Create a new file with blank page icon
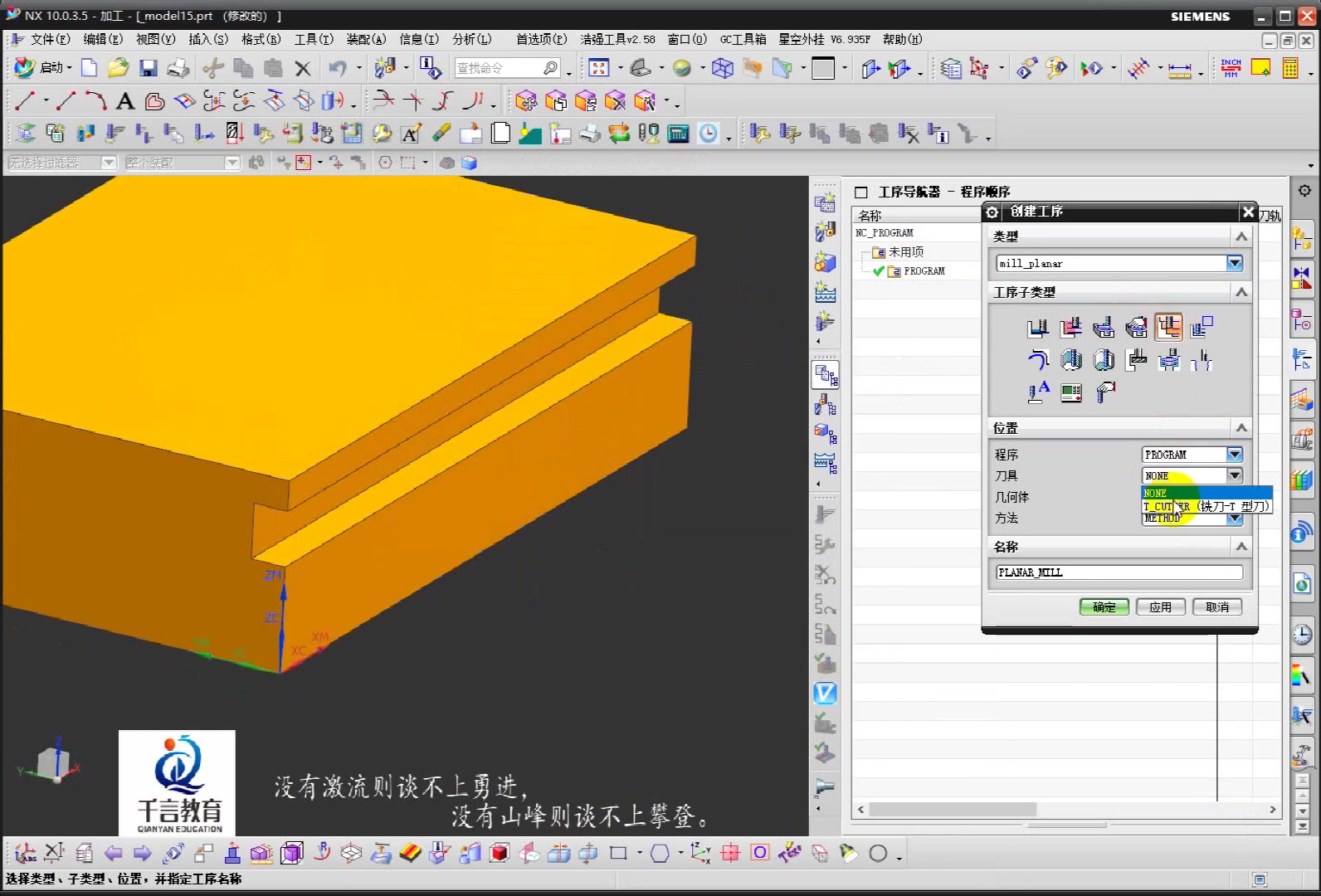This screenshot has height=896, width=1321. tap(89, 68)
